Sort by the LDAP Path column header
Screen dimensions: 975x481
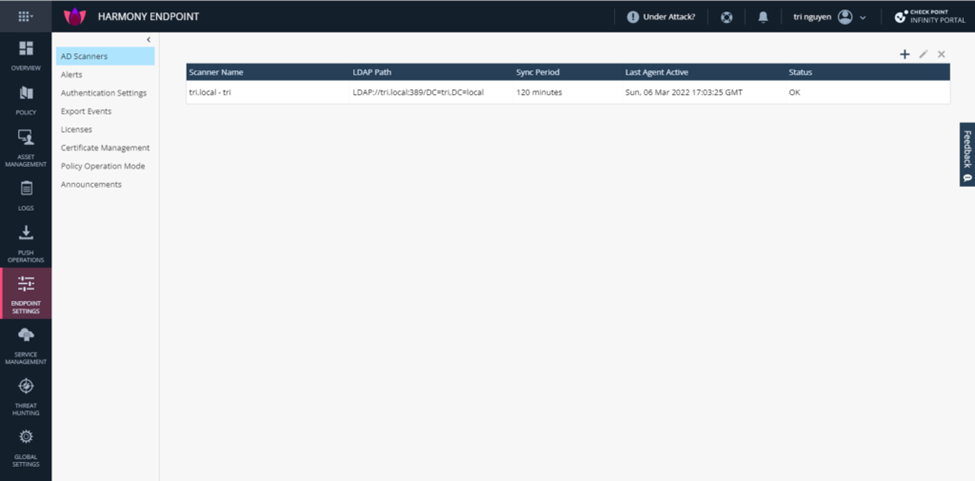coord(372,72)
